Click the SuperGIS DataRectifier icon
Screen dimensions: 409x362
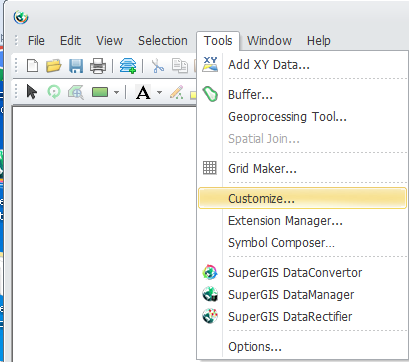[210, 316]
